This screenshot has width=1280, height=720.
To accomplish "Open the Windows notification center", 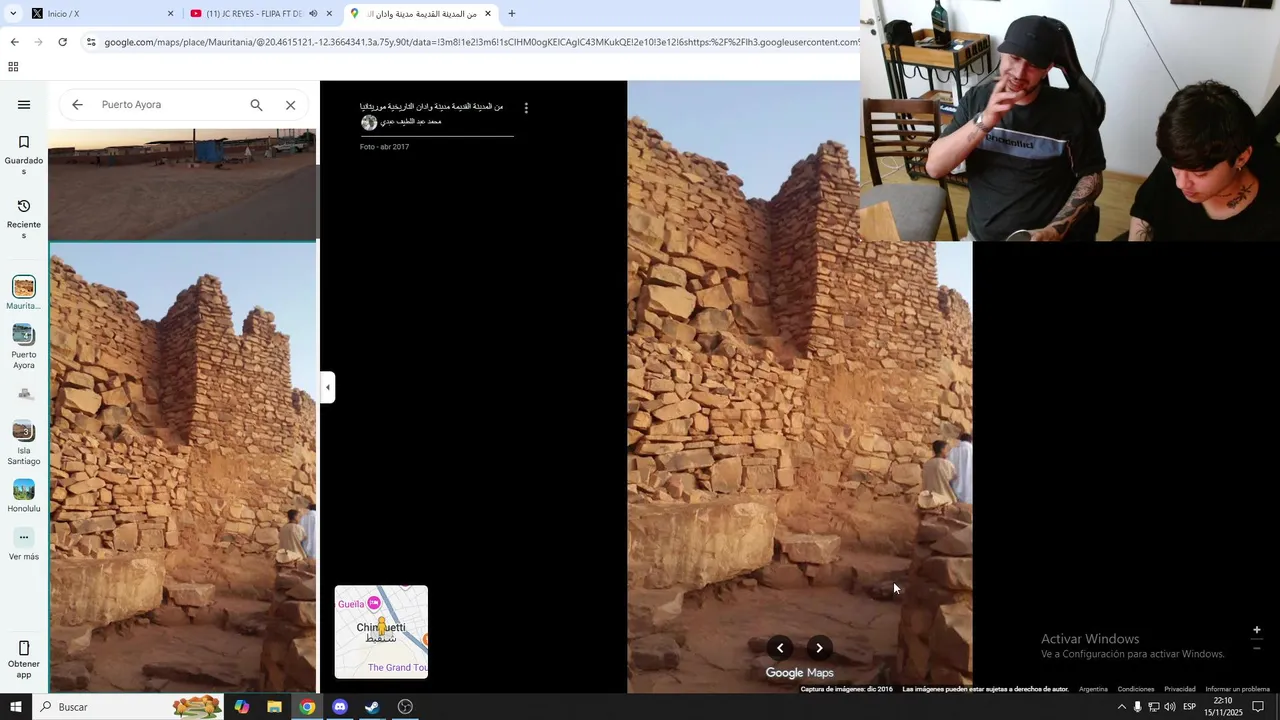I will (1258, 707).
